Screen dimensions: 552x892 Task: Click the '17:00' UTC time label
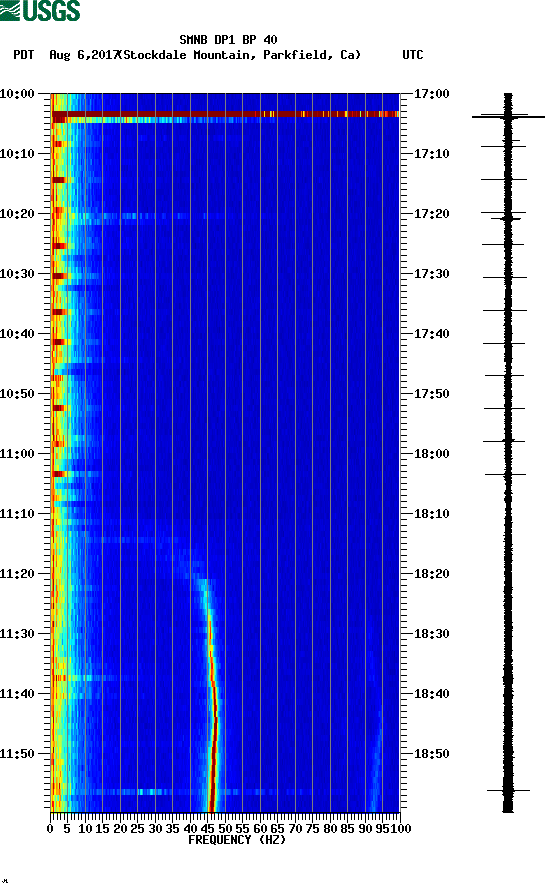point(431,94)
